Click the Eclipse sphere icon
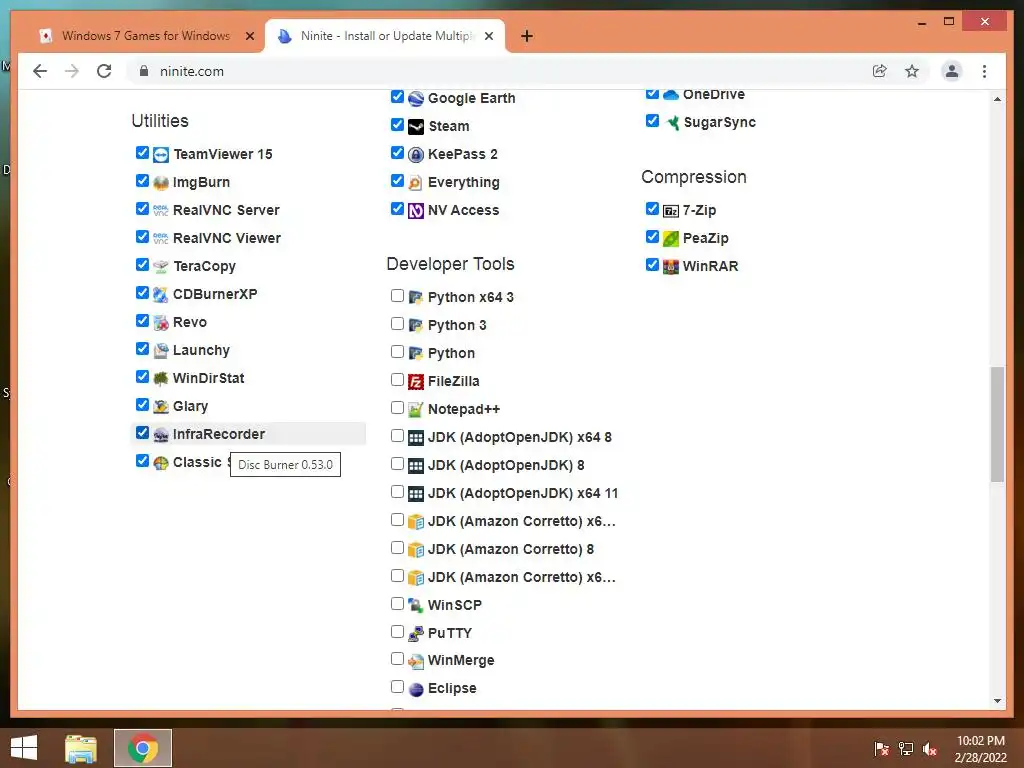Viewport: 1024px width, 768px height. [416, 689]
